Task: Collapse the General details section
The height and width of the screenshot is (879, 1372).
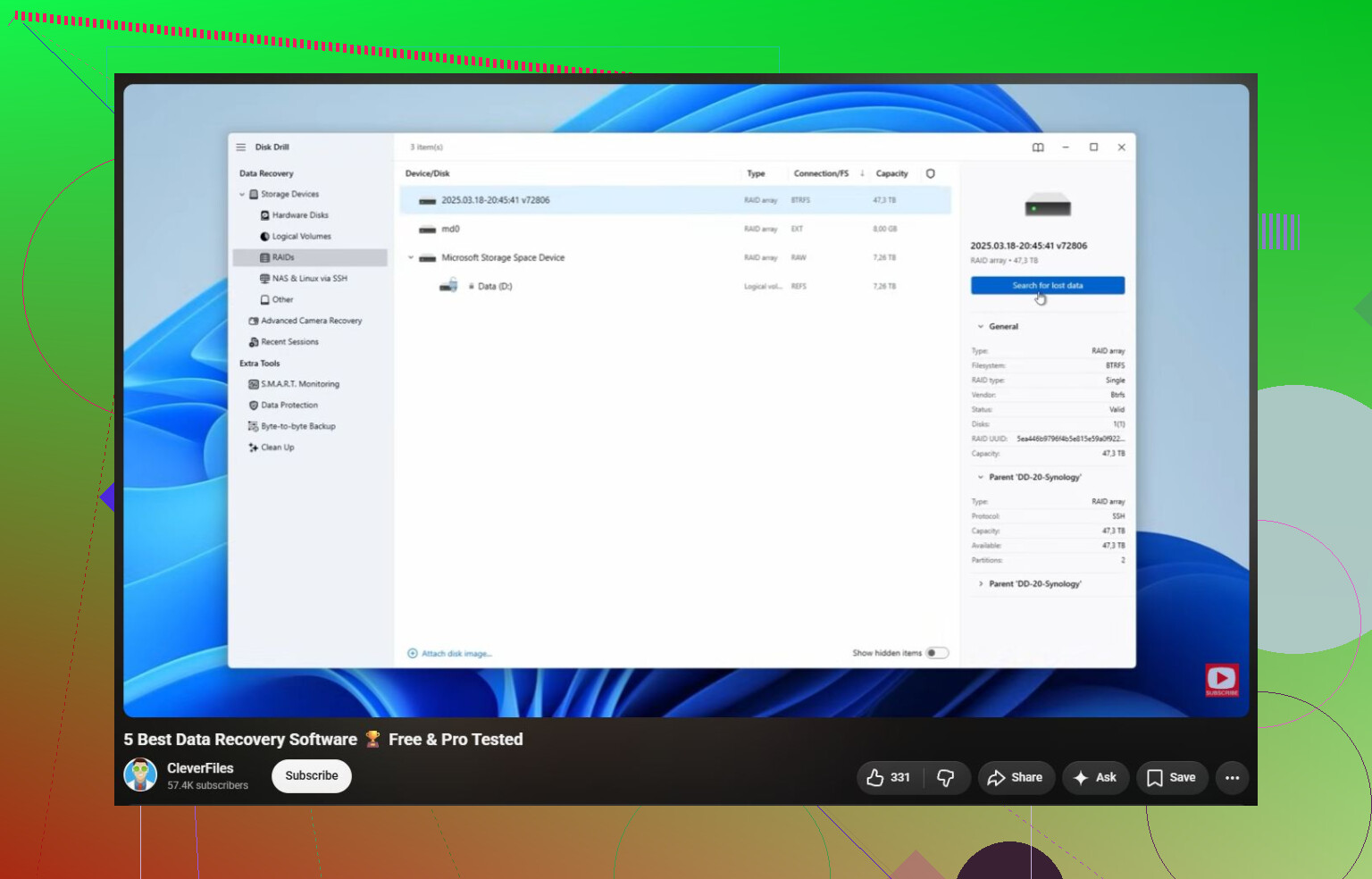Action: pos(981,327)
